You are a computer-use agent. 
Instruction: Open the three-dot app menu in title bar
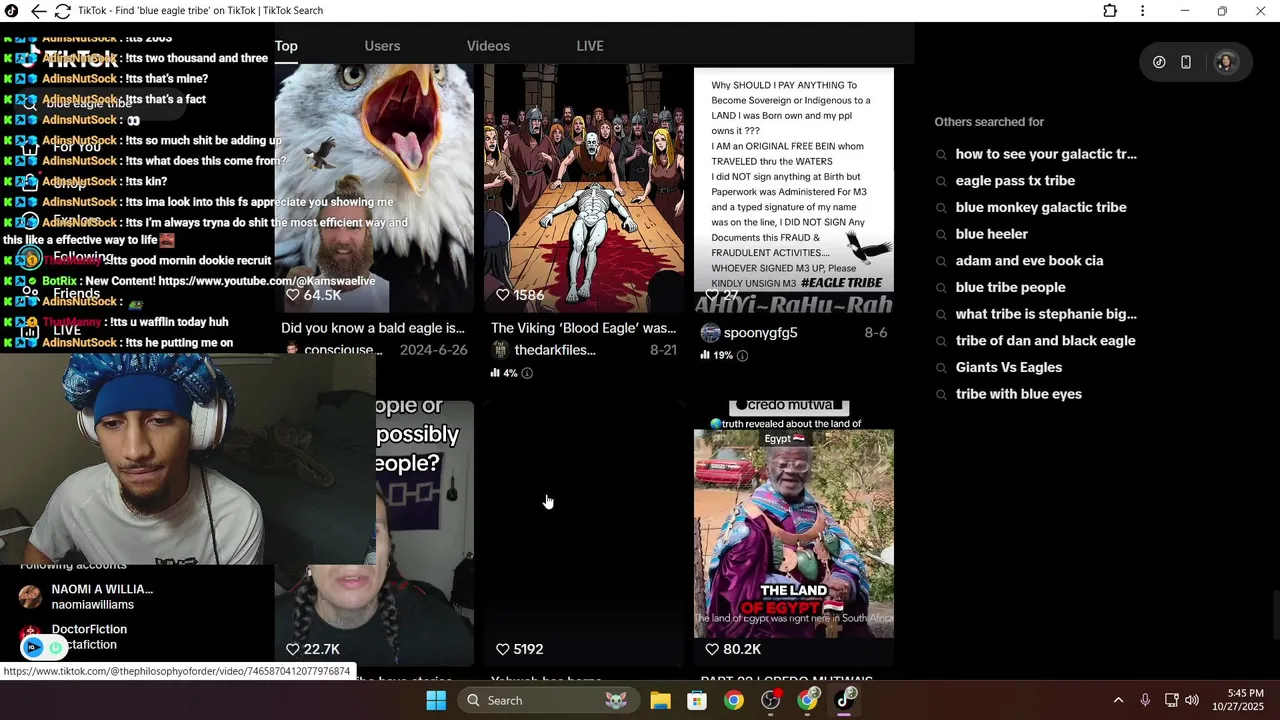point(1142,11)
